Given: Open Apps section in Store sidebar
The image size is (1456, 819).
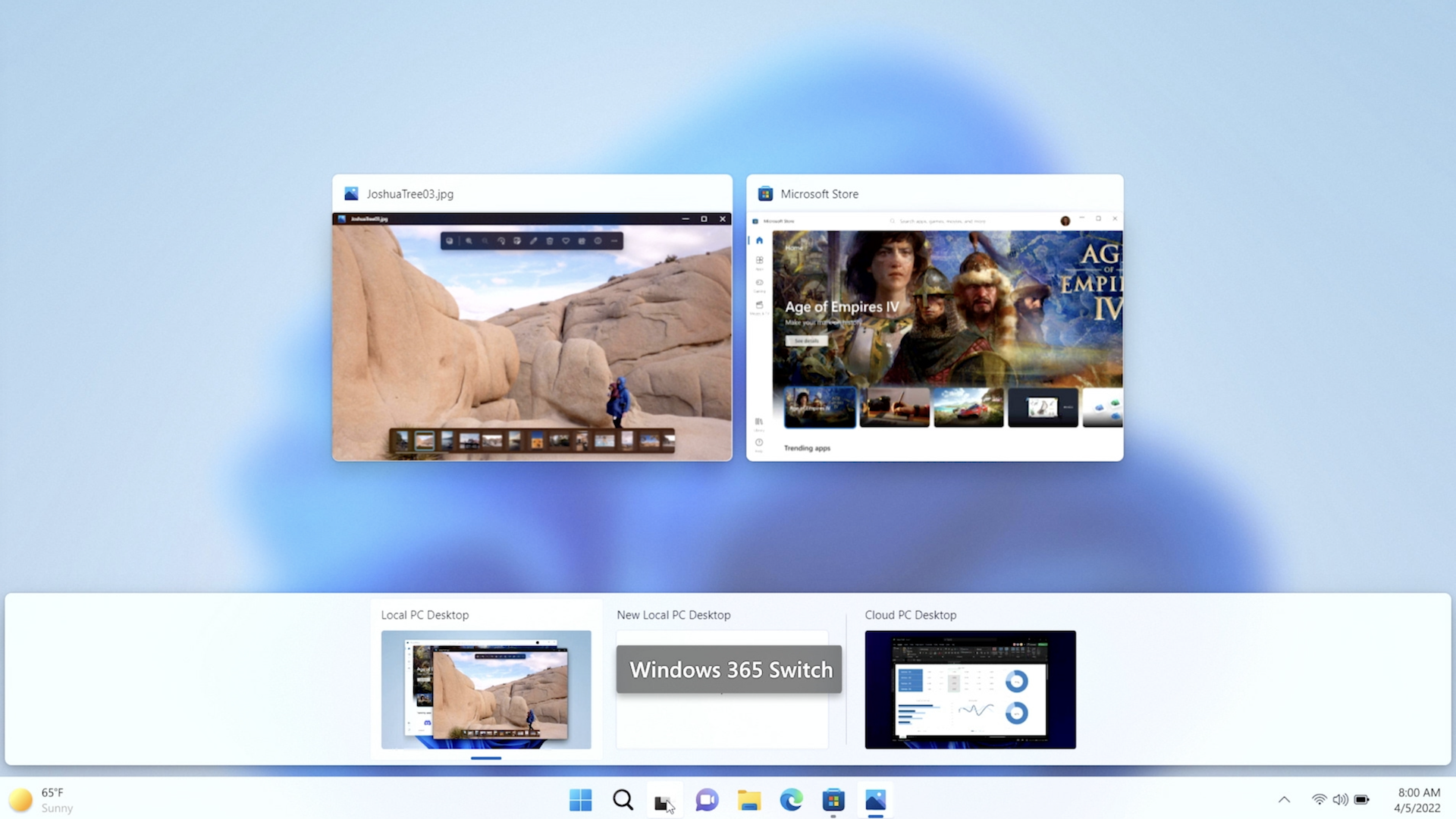Looking at the screenshot, I should point(759,262).
